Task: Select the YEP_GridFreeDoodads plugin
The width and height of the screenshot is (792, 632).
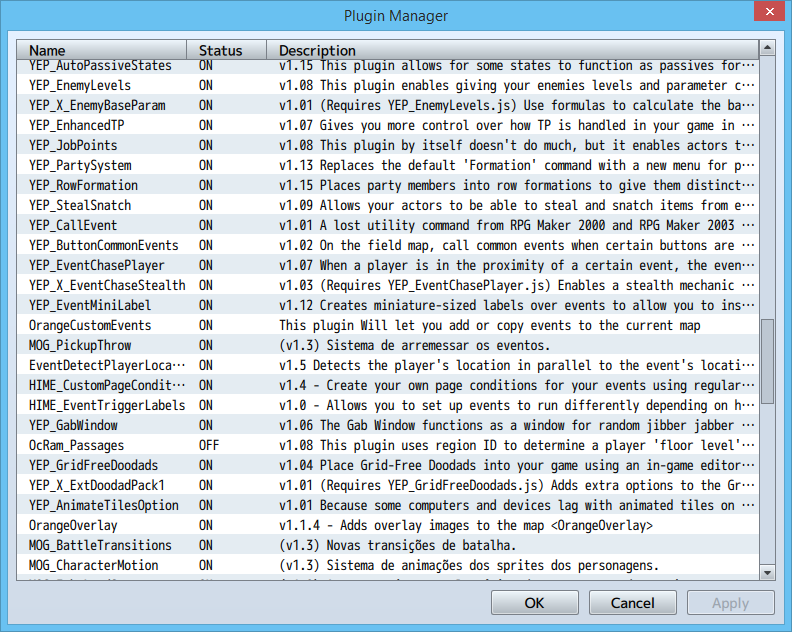Action: coord(388,465)
